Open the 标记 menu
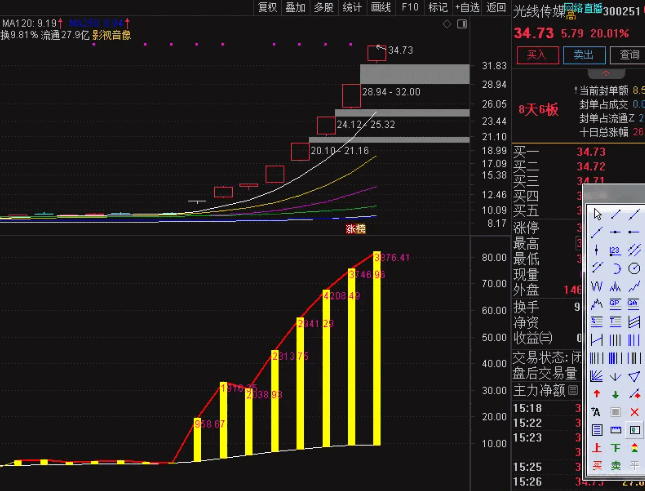 click(438, 7)
